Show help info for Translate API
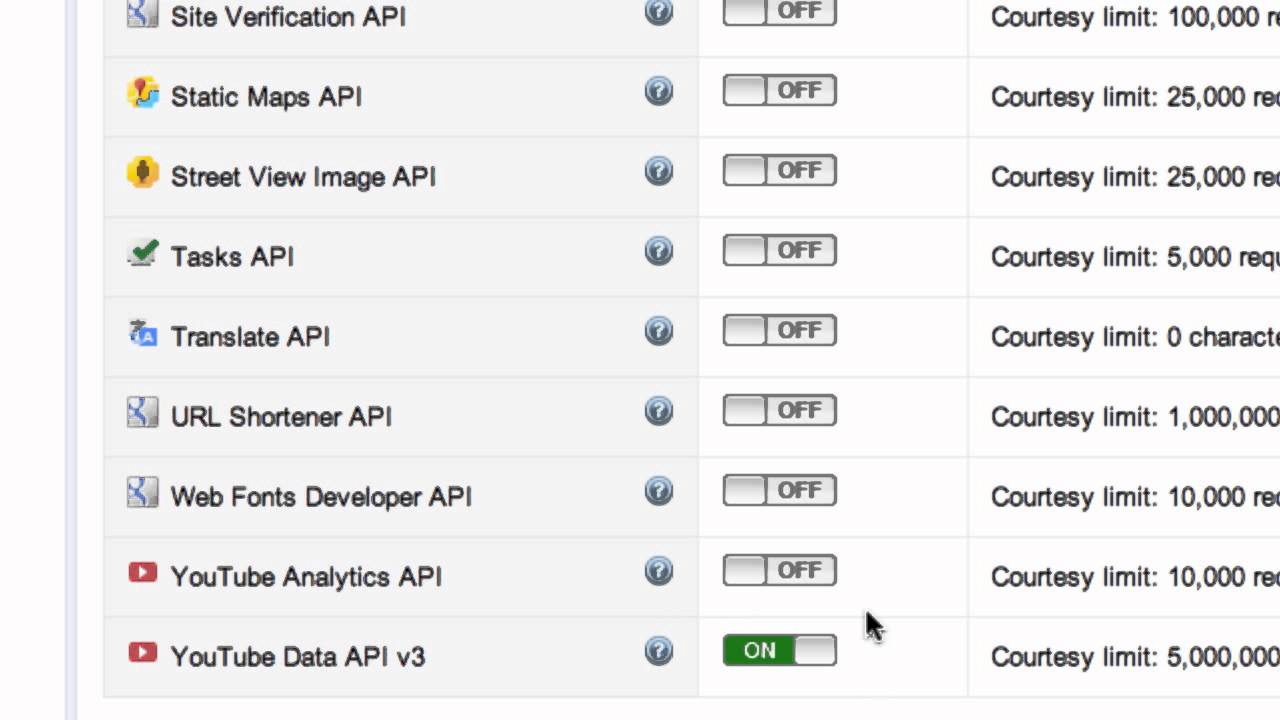1280x720 pixels. 658,331
